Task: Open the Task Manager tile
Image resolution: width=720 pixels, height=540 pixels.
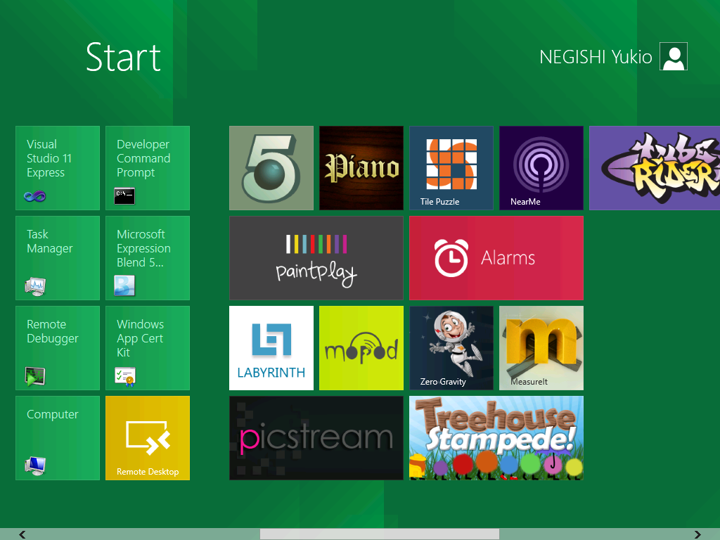Action: 57,258
